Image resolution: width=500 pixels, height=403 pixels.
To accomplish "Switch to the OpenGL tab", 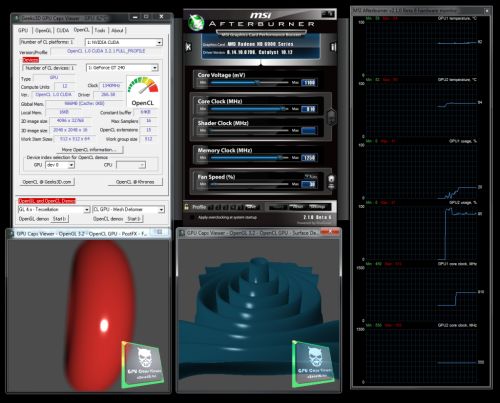I will click(43, 30).
